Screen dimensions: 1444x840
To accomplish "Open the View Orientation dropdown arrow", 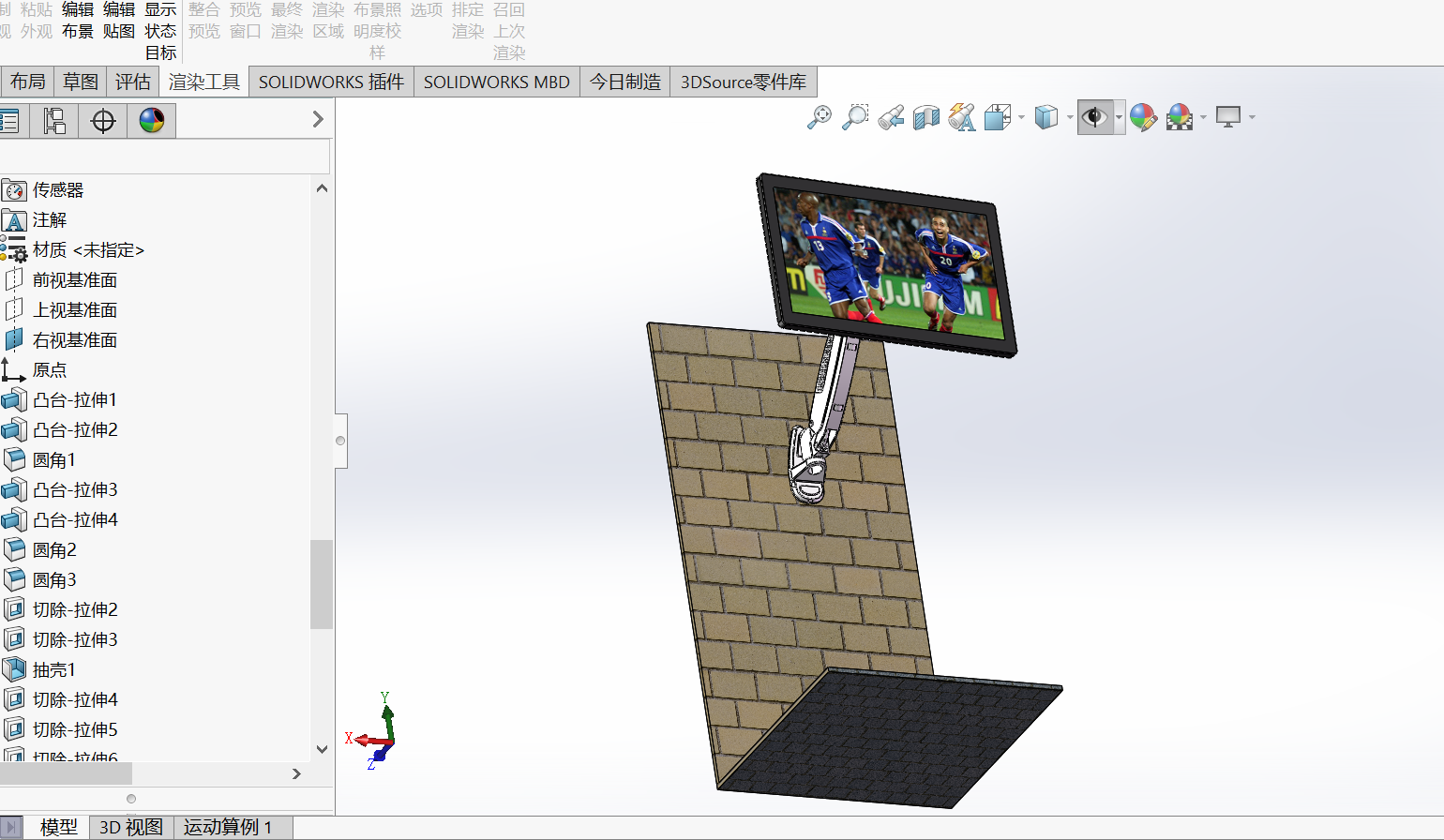I will [1021, 117].
